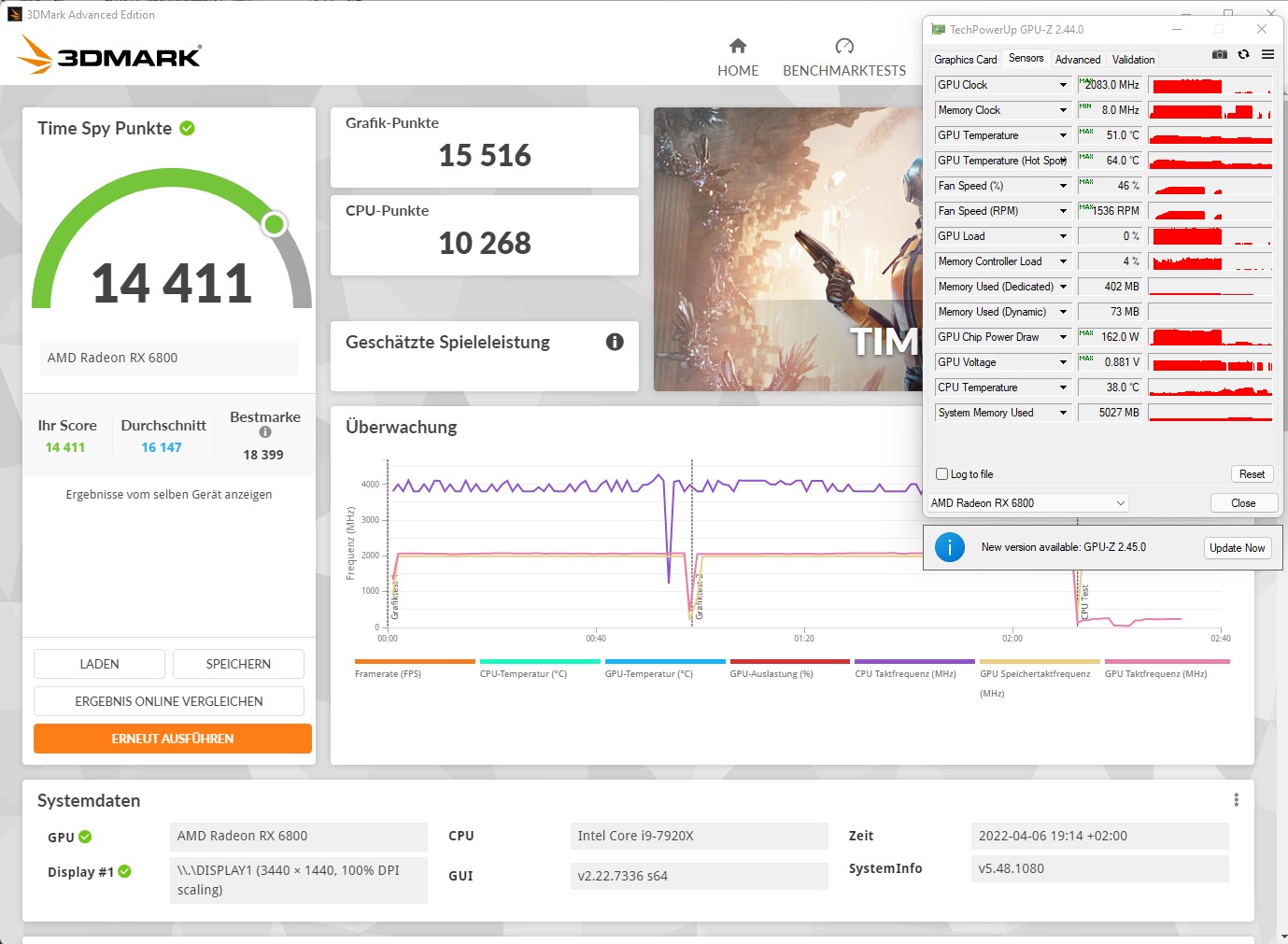Screen dimensions: 1288x944
Task: Click Update Now in GPU-Z notice
Action: click(x=1238, y=548)
